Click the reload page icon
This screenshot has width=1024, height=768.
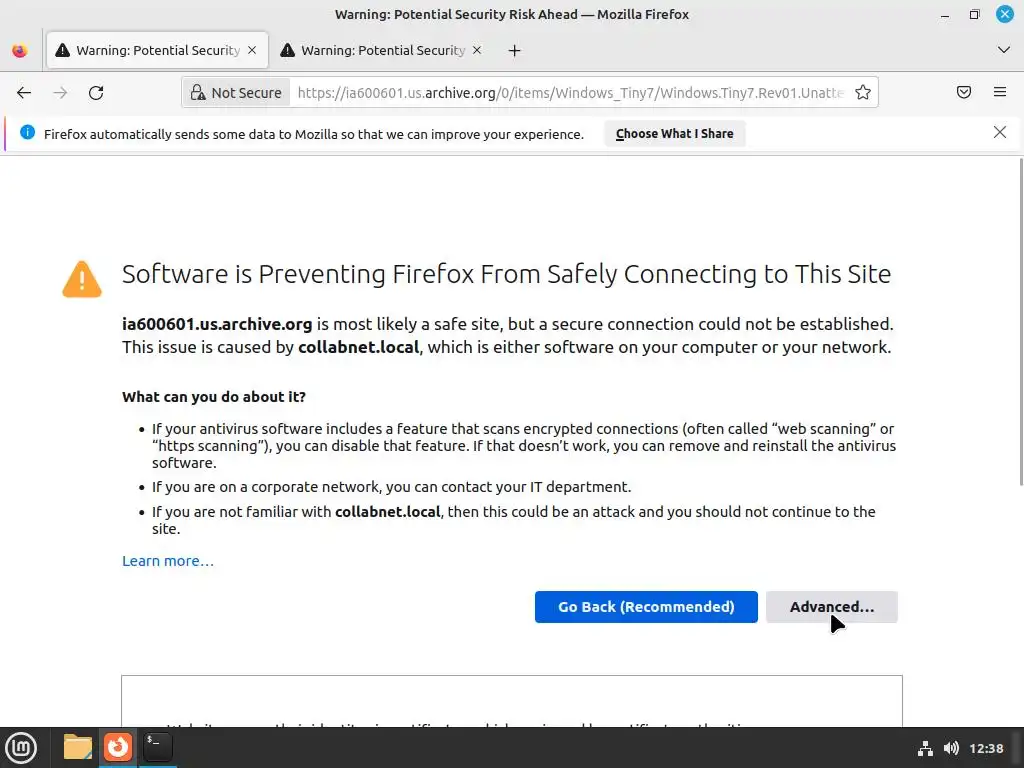point(96,93)
